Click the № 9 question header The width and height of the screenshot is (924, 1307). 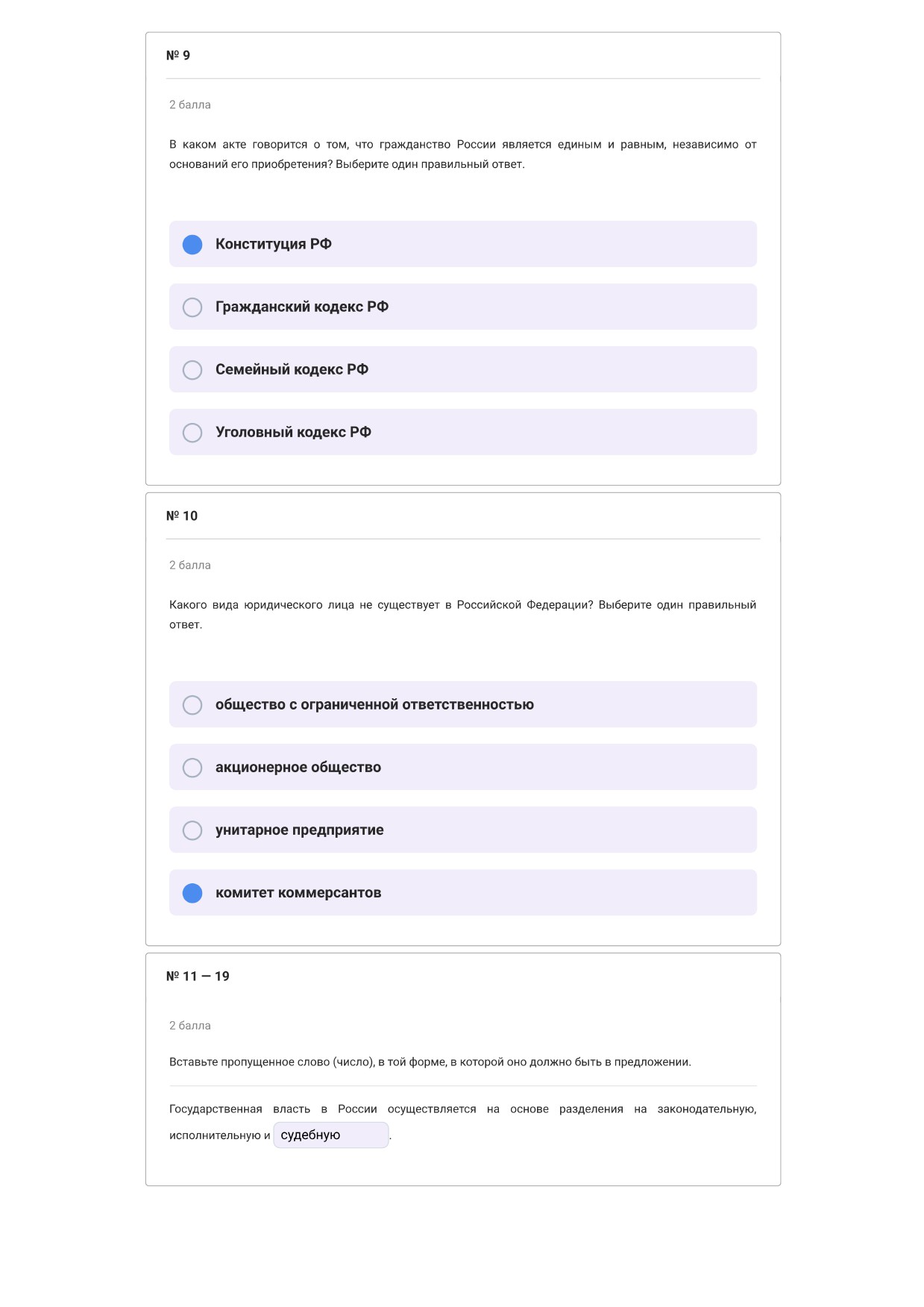click(x=178, y=55)
